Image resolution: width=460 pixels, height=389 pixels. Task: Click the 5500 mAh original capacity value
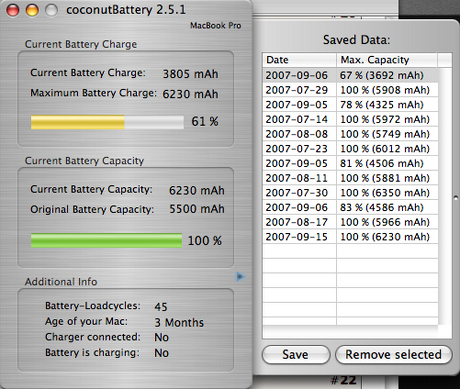coord(197,209)
